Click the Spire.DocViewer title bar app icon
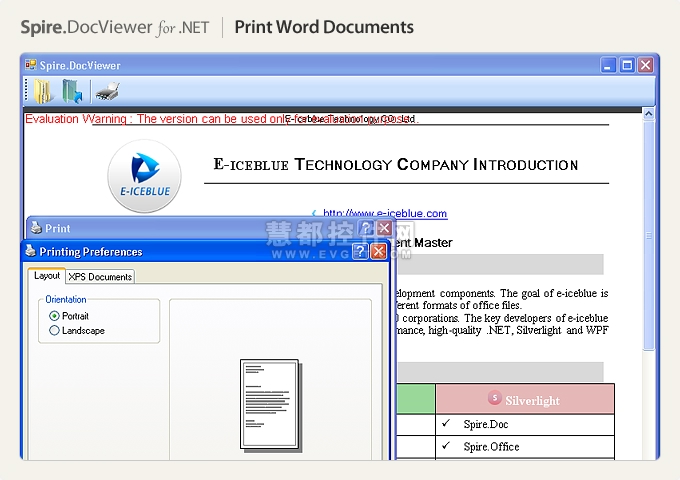This screenshot has width=680, height=480. pyautogui.click(x=30, y=65)
